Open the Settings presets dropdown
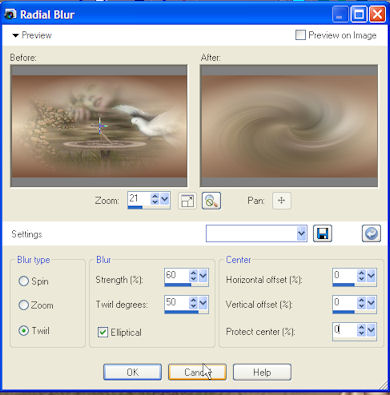The height and width of the screenshot is (395, 390). [x=257, y=234]
